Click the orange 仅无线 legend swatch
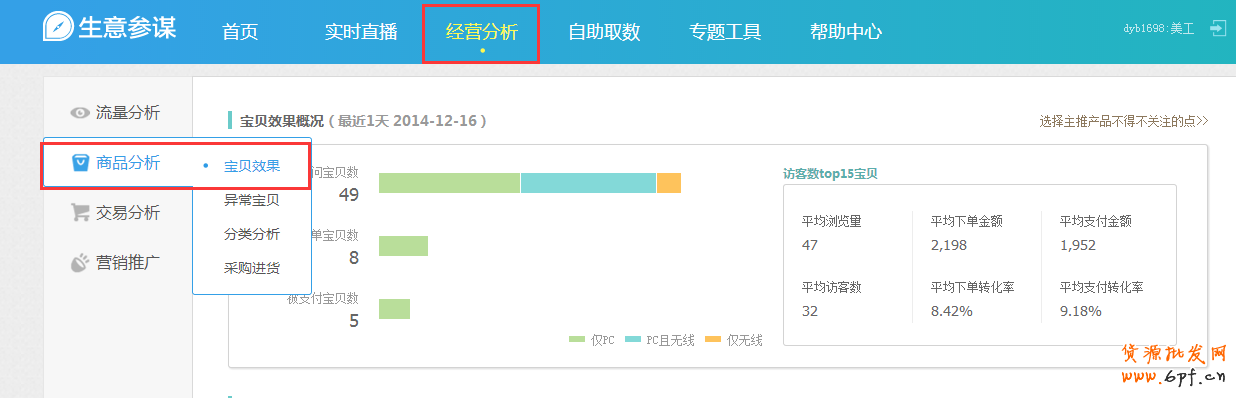The width and height of the screenshot is (1236, 398). (x=713, y=340)
